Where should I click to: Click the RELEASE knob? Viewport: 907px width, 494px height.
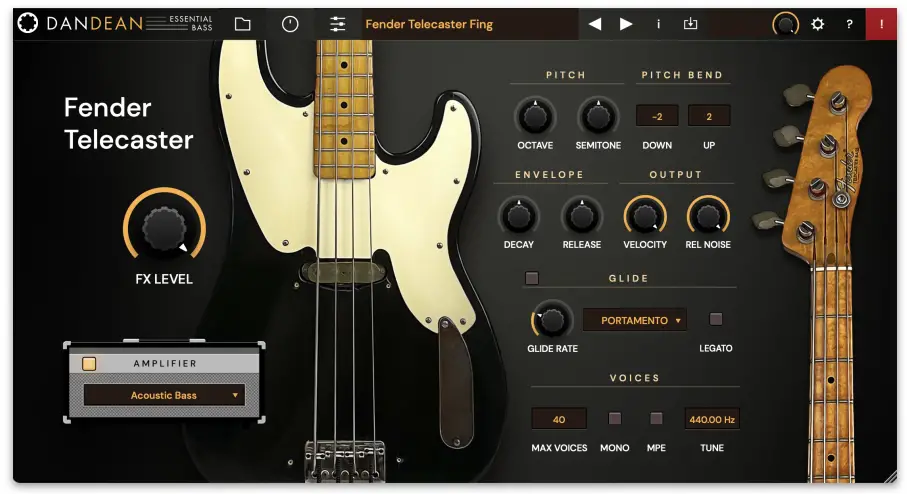coord(582,216)
